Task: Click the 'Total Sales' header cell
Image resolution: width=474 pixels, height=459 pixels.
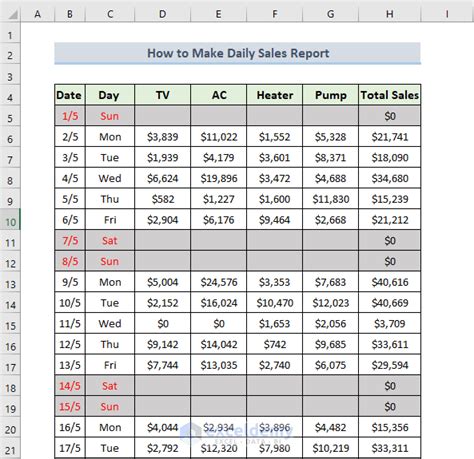Action: coord(390,95)
